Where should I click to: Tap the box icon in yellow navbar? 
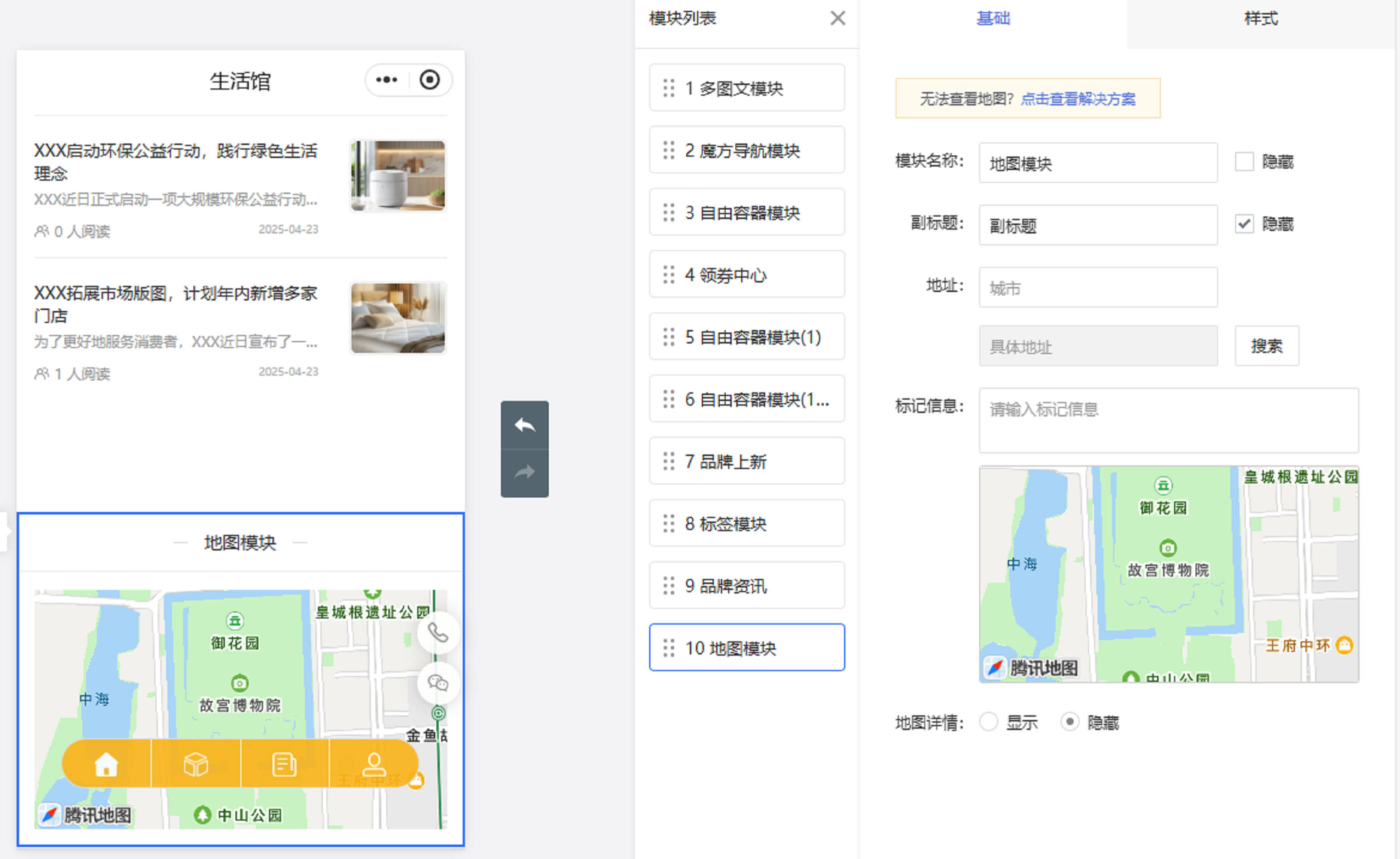196,764
